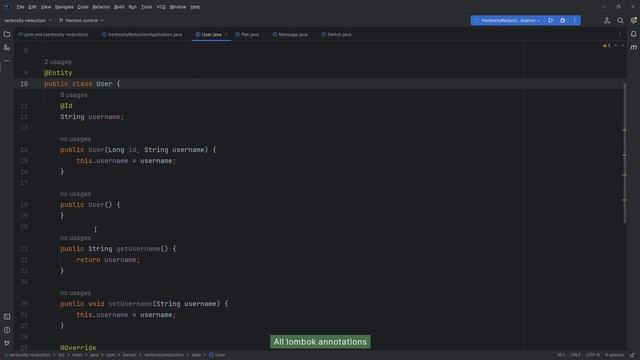Click the IntelliJ app logo icon
The height and width of the screenshot is (360, 640).
point(7,7)
